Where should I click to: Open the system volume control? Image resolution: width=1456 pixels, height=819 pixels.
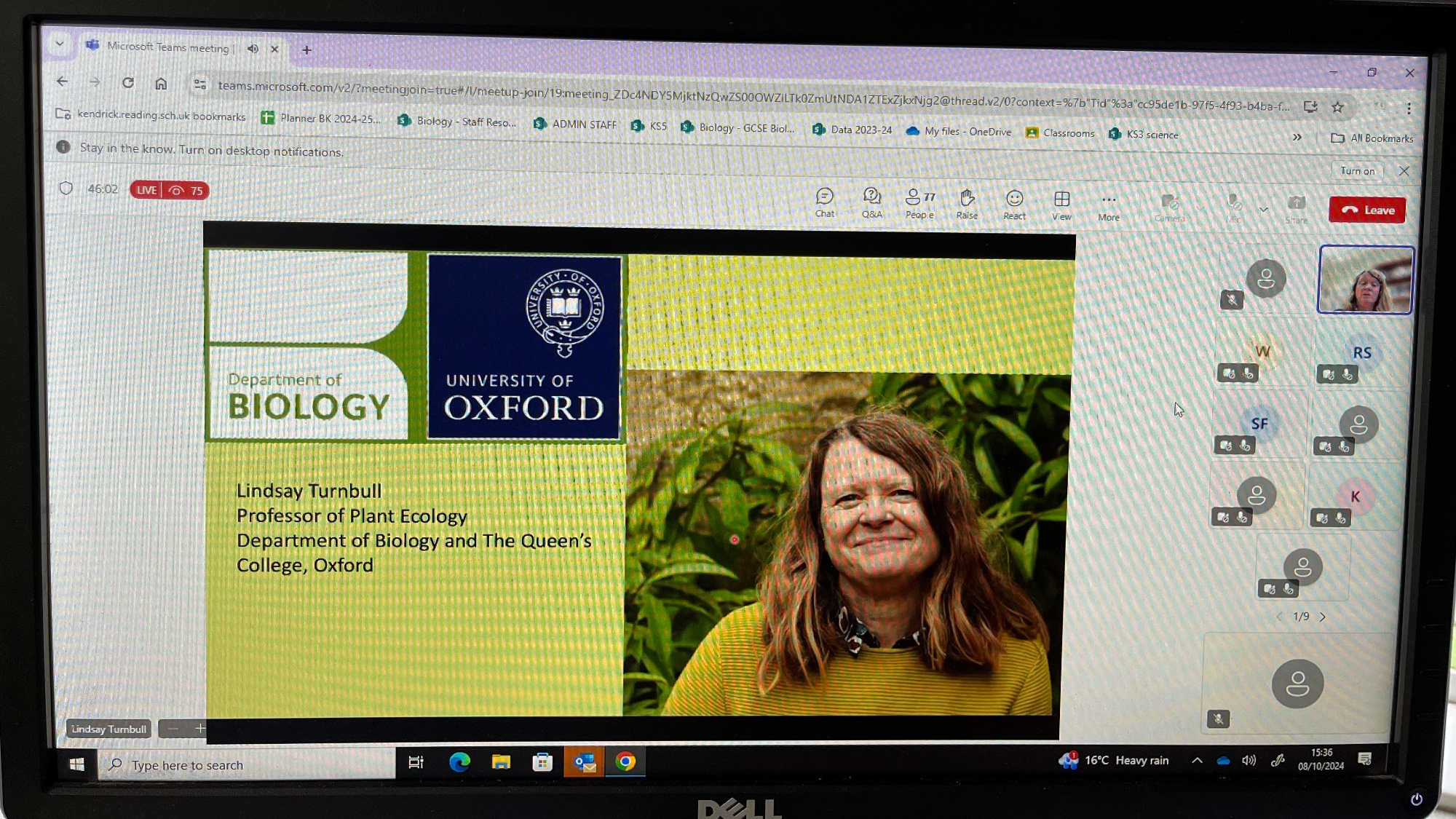tap(1249, 761)
